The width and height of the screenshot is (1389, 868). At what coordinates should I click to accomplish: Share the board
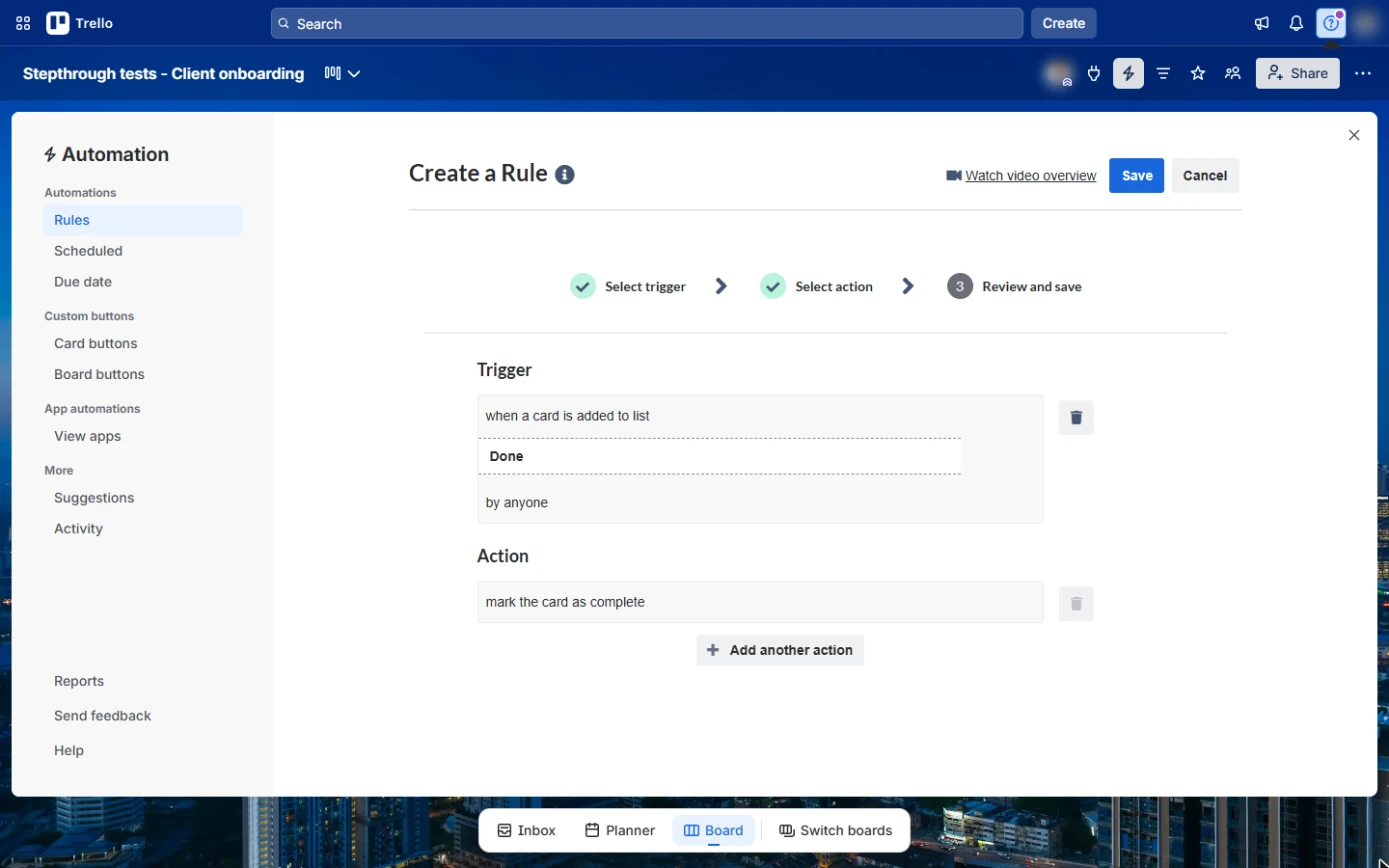[1297, 73]
